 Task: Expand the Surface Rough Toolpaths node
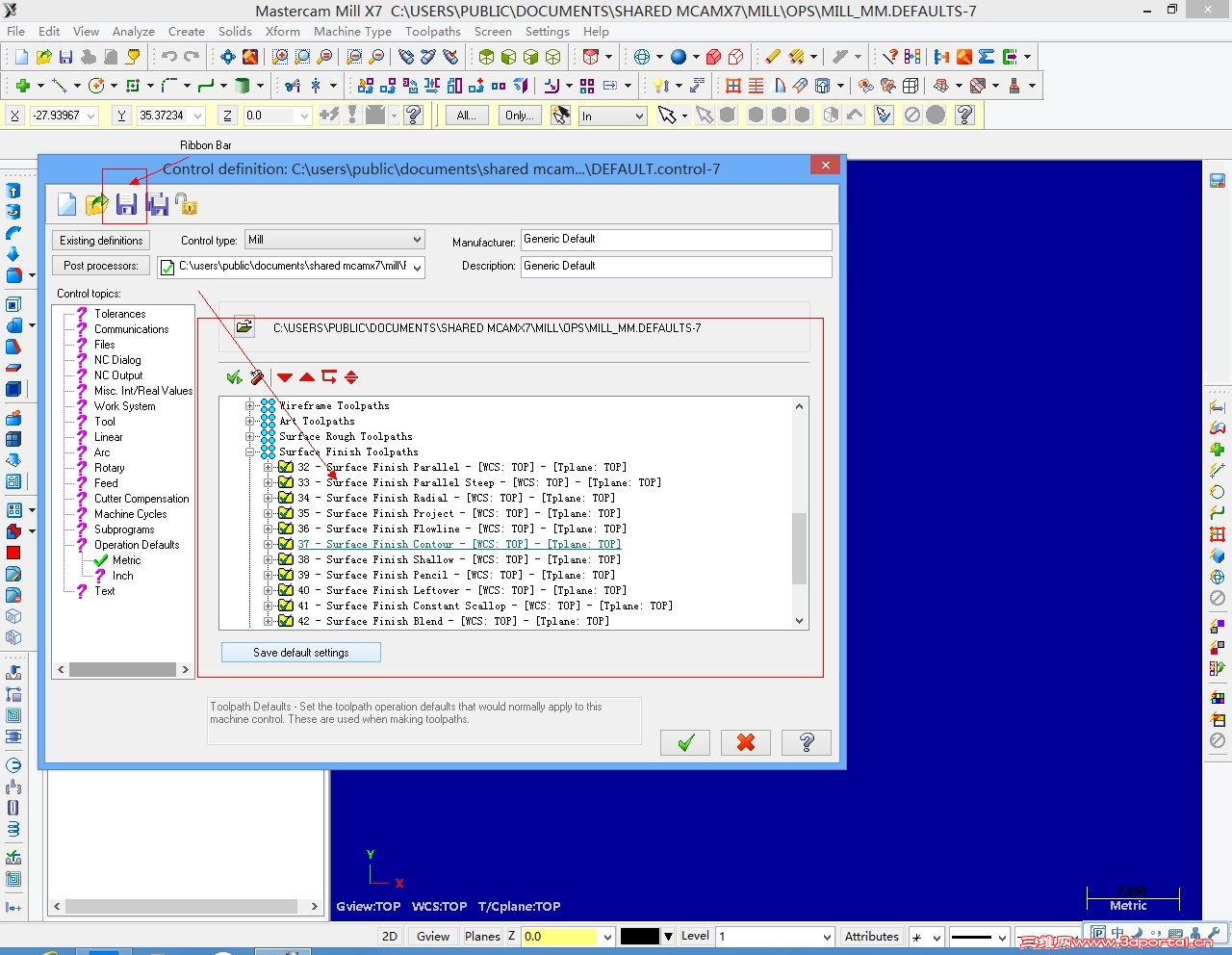pos(250,436)
